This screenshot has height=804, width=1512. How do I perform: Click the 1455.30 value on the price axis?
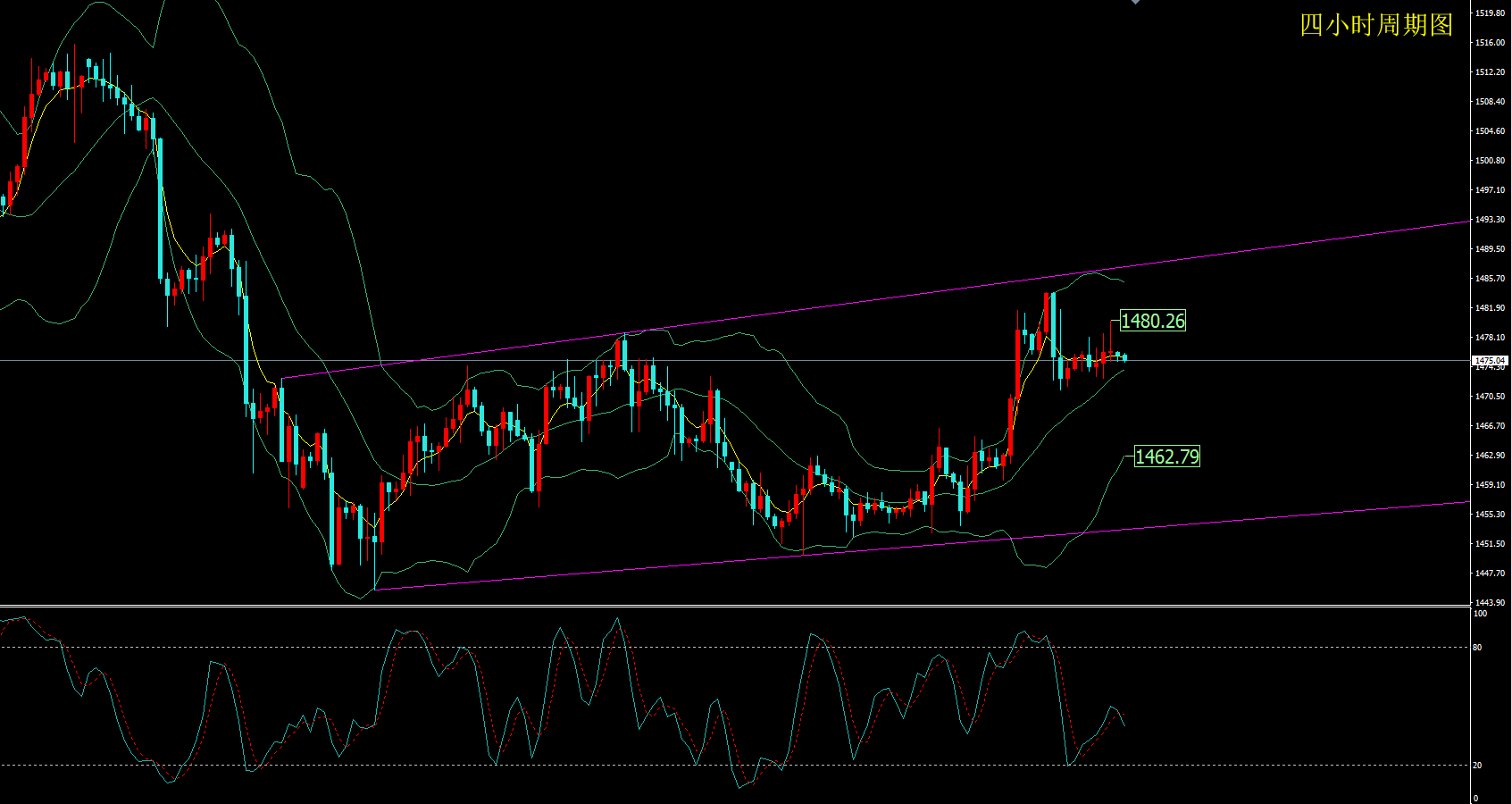1490,514
